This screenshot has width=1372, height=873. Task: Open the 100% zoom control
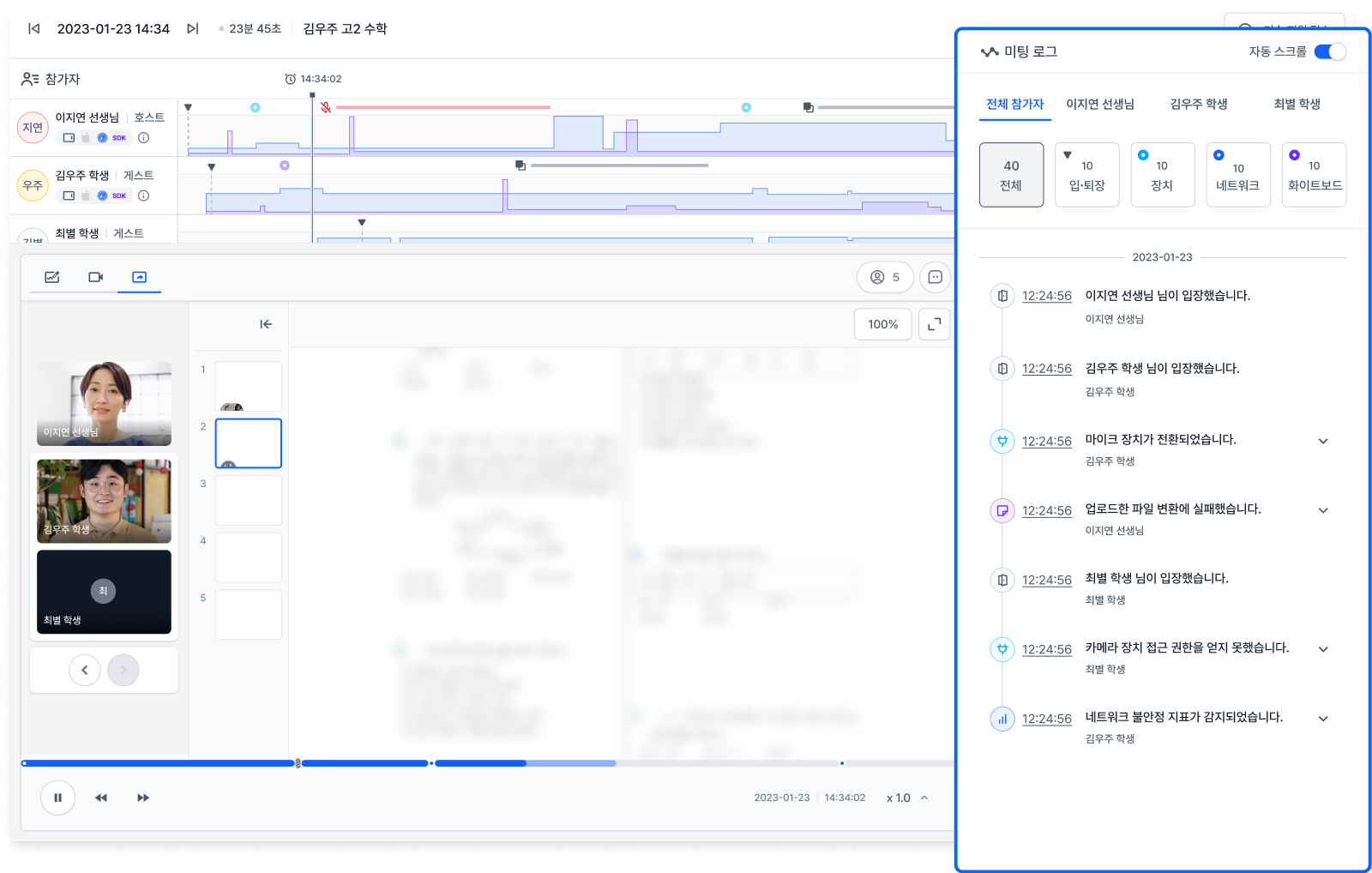[882, 324]
